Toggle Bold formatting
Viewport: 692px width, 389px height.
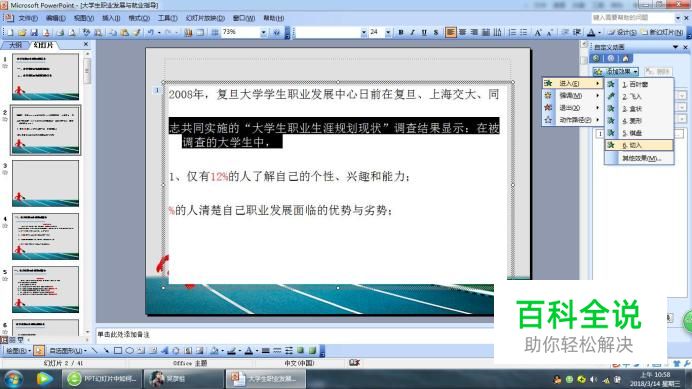[401, 32]
